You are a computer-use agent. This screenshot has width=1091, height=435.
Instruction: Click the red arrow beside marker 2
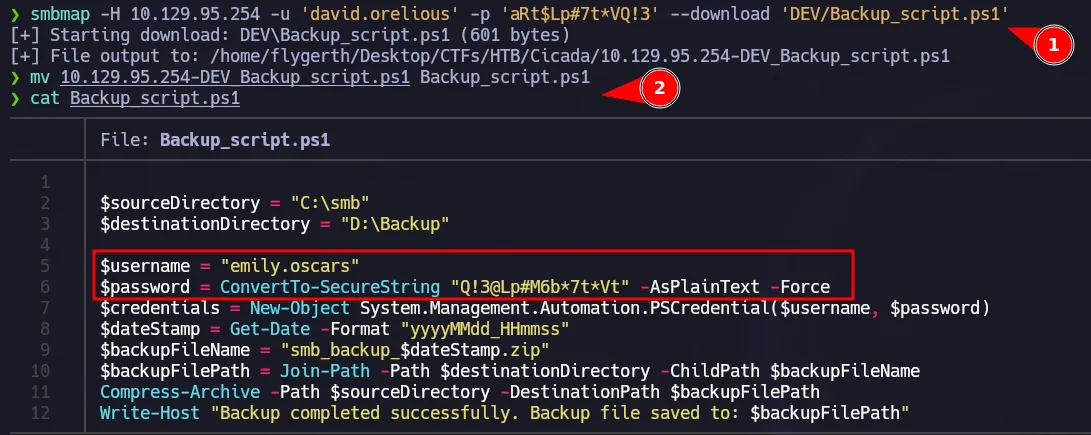[620, 92]
